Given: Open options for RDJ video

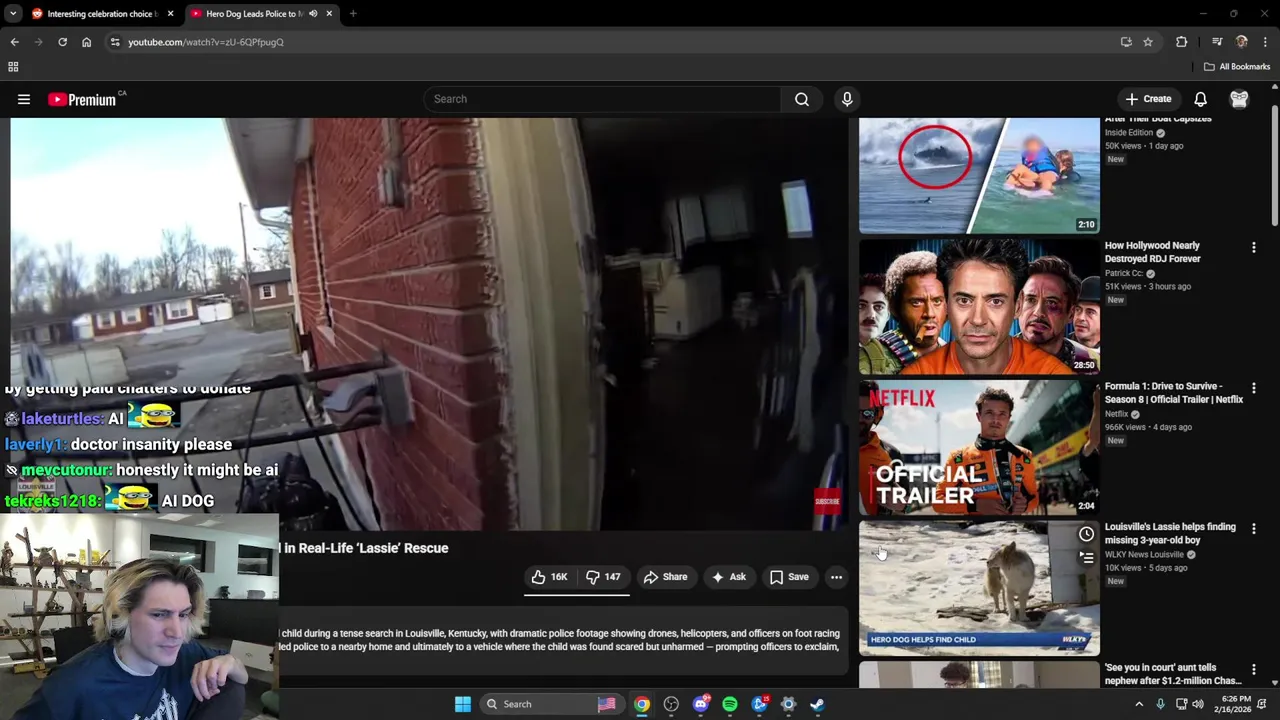Looking at the screenshot, I should tap(1253, 247).
